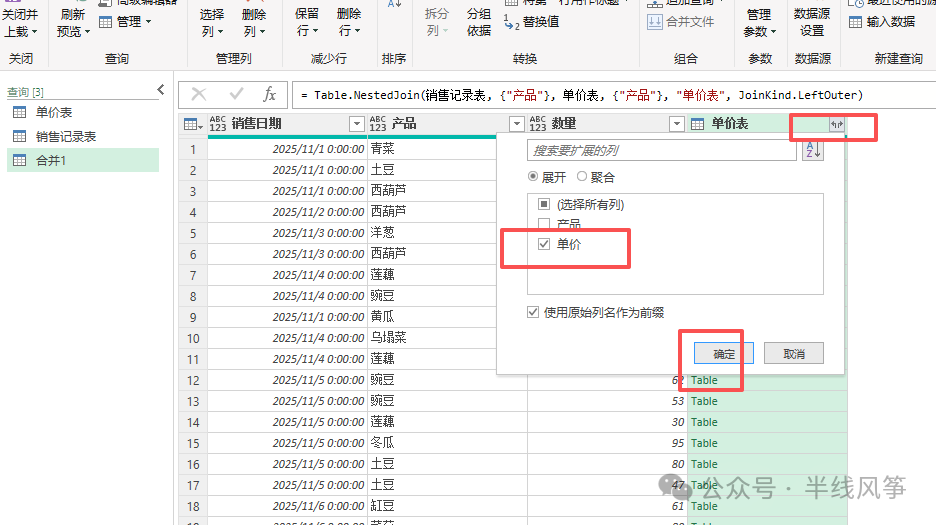Click the date cell in row 18

[287, 506]
